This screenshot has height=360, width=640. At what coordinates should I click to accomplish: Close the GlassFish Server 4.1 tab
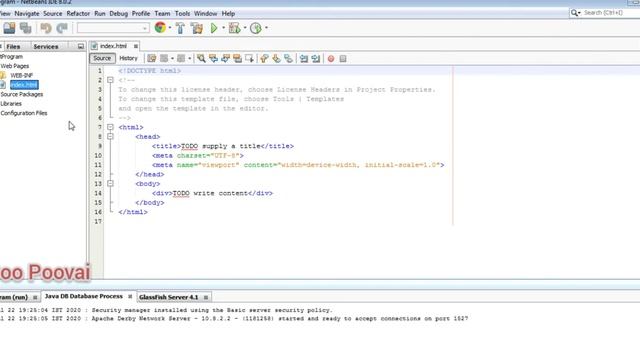tap(206, 297)
